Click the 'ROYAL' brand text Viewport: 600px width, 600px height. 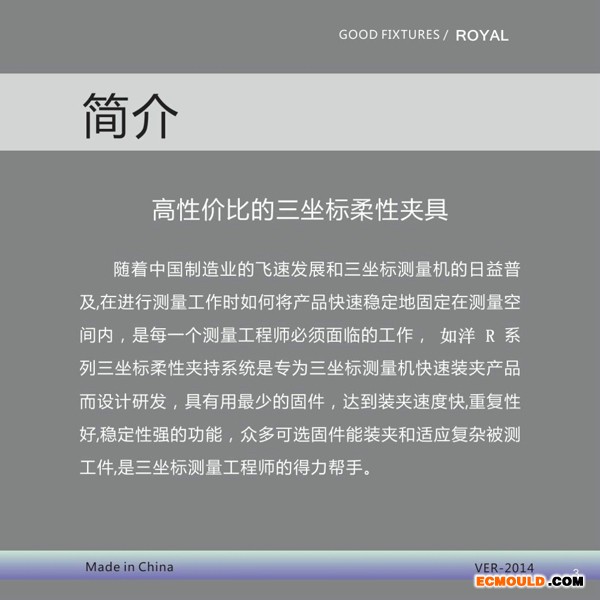pyautogui.click(x=482, y=36)
